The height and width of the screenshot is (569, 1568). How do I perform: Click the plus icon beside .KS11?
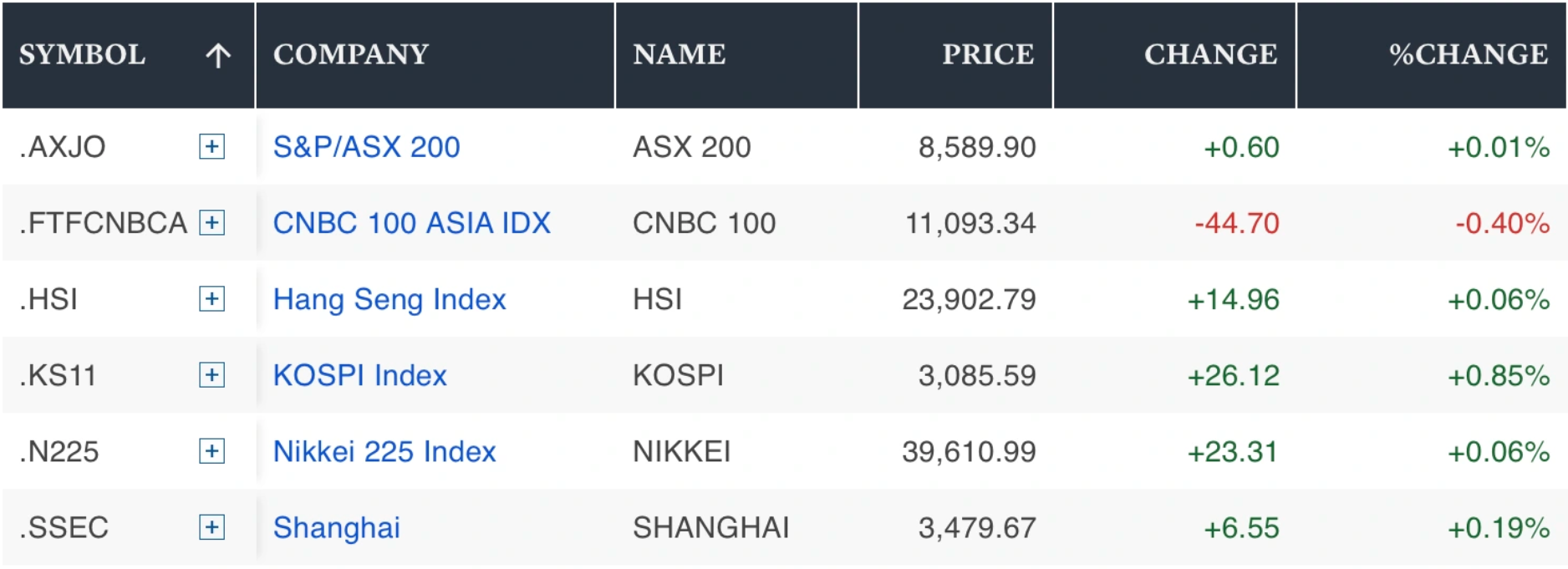point(212,375)
